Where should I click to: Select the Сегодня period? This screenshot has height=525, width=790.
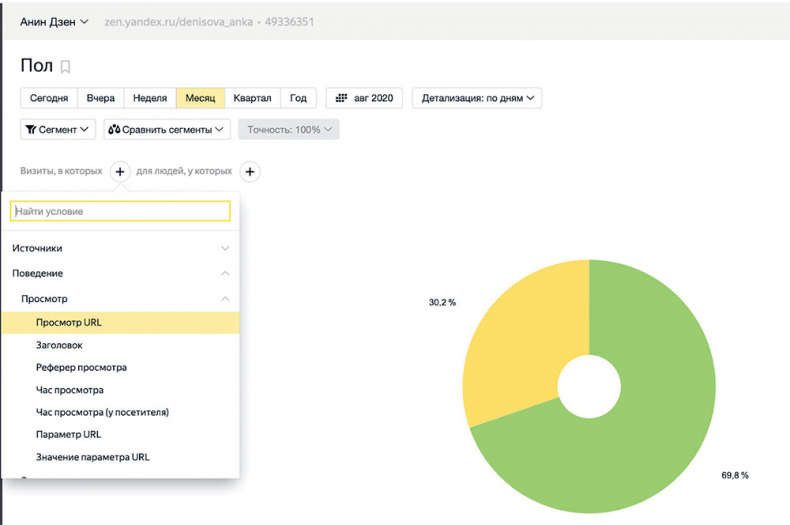coord(49,98)
